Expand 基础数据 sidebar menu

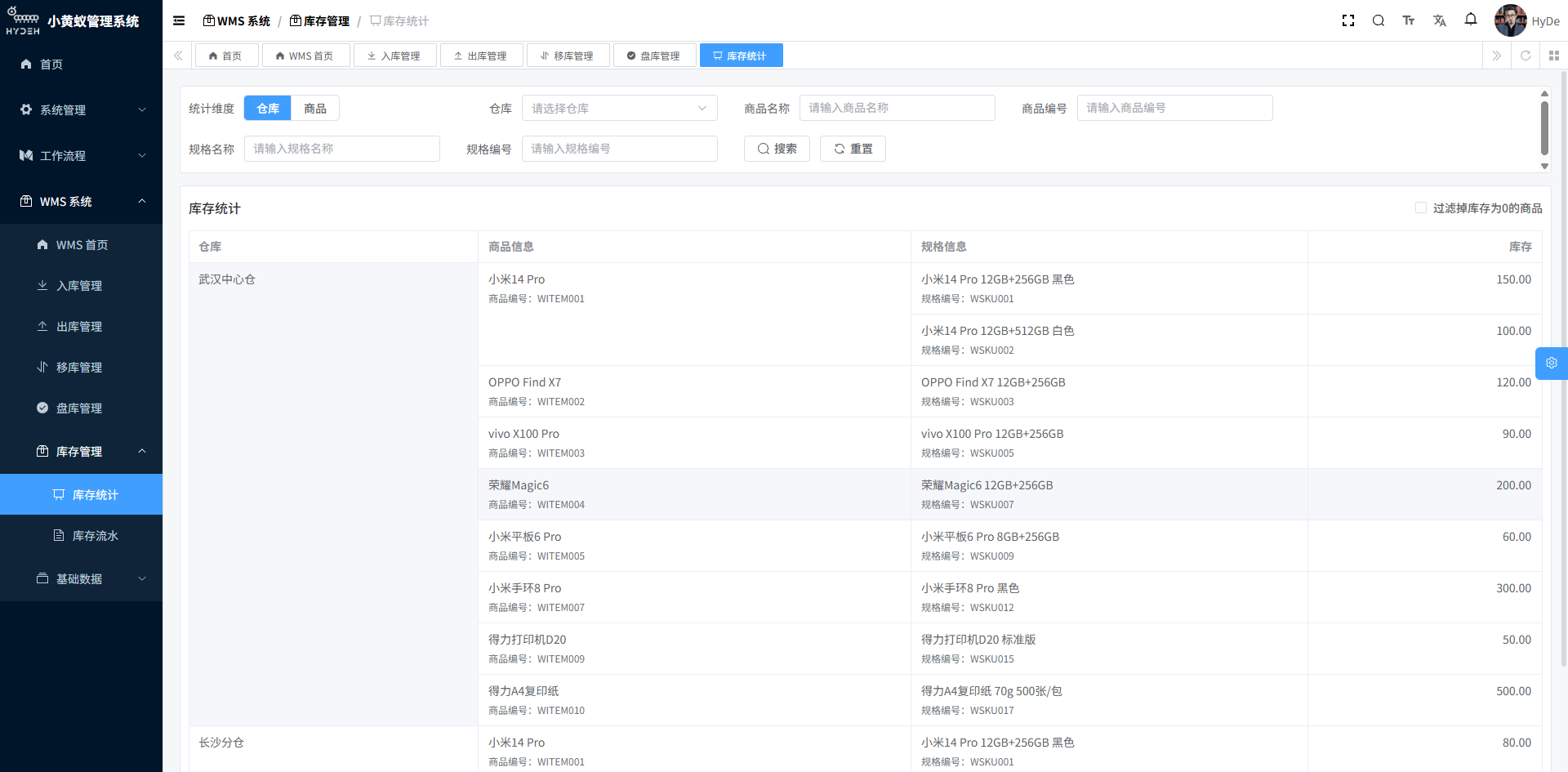82,578
